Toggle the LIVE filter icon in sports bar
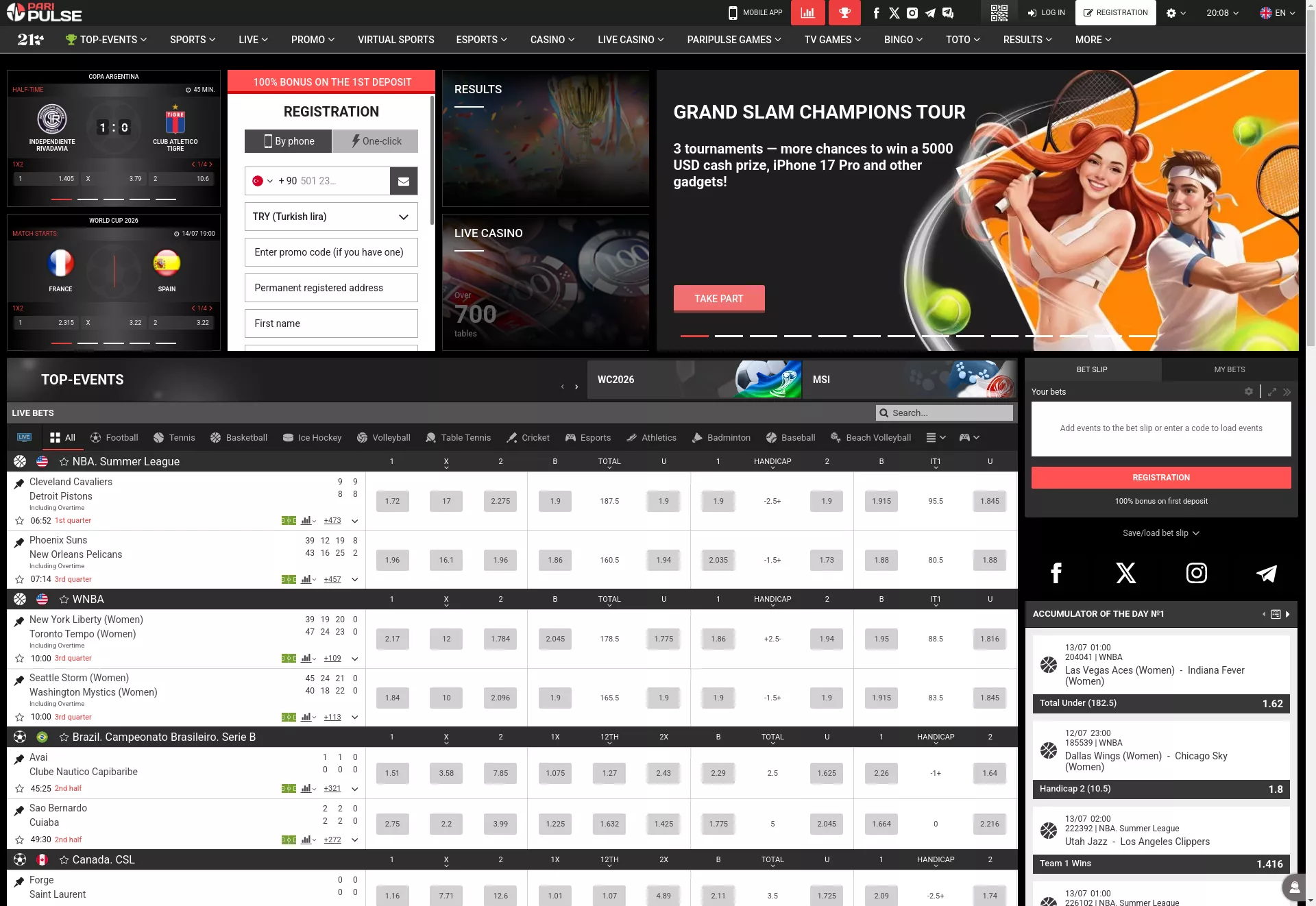Image resolution: width=1316 pixels, height=906 pixels. [x=24, y=437]
